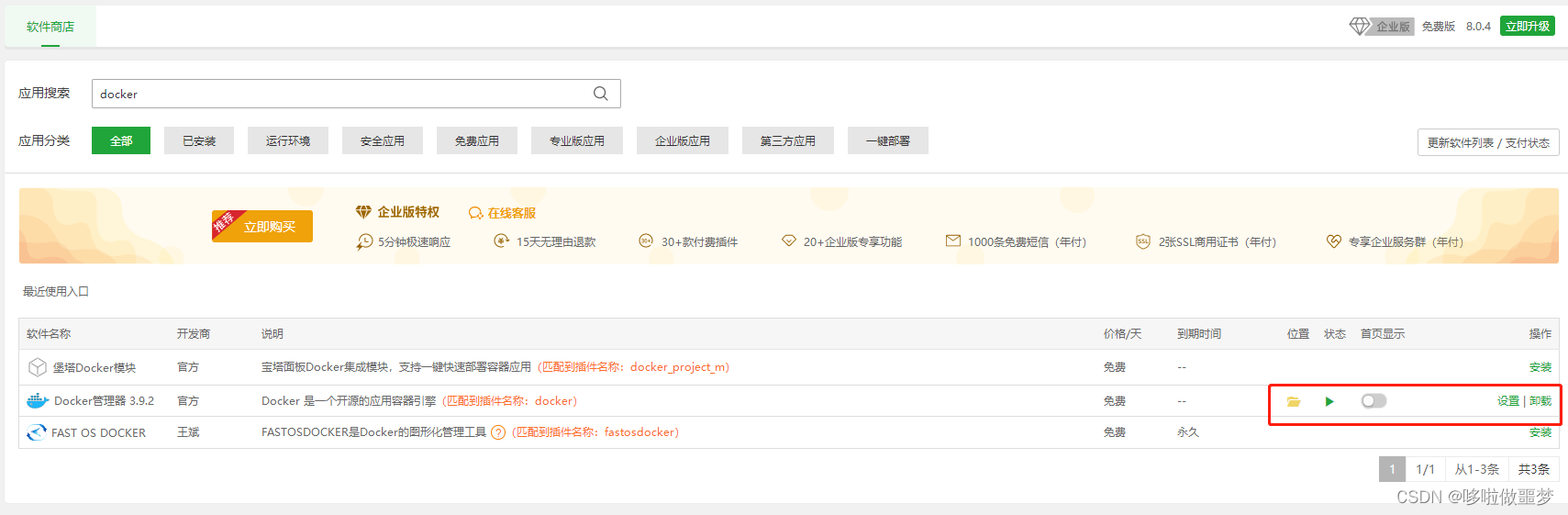Select the 第三方应用 category
Image resolution: width=1568 pixels, height=515 pixels.
point(788,140)
